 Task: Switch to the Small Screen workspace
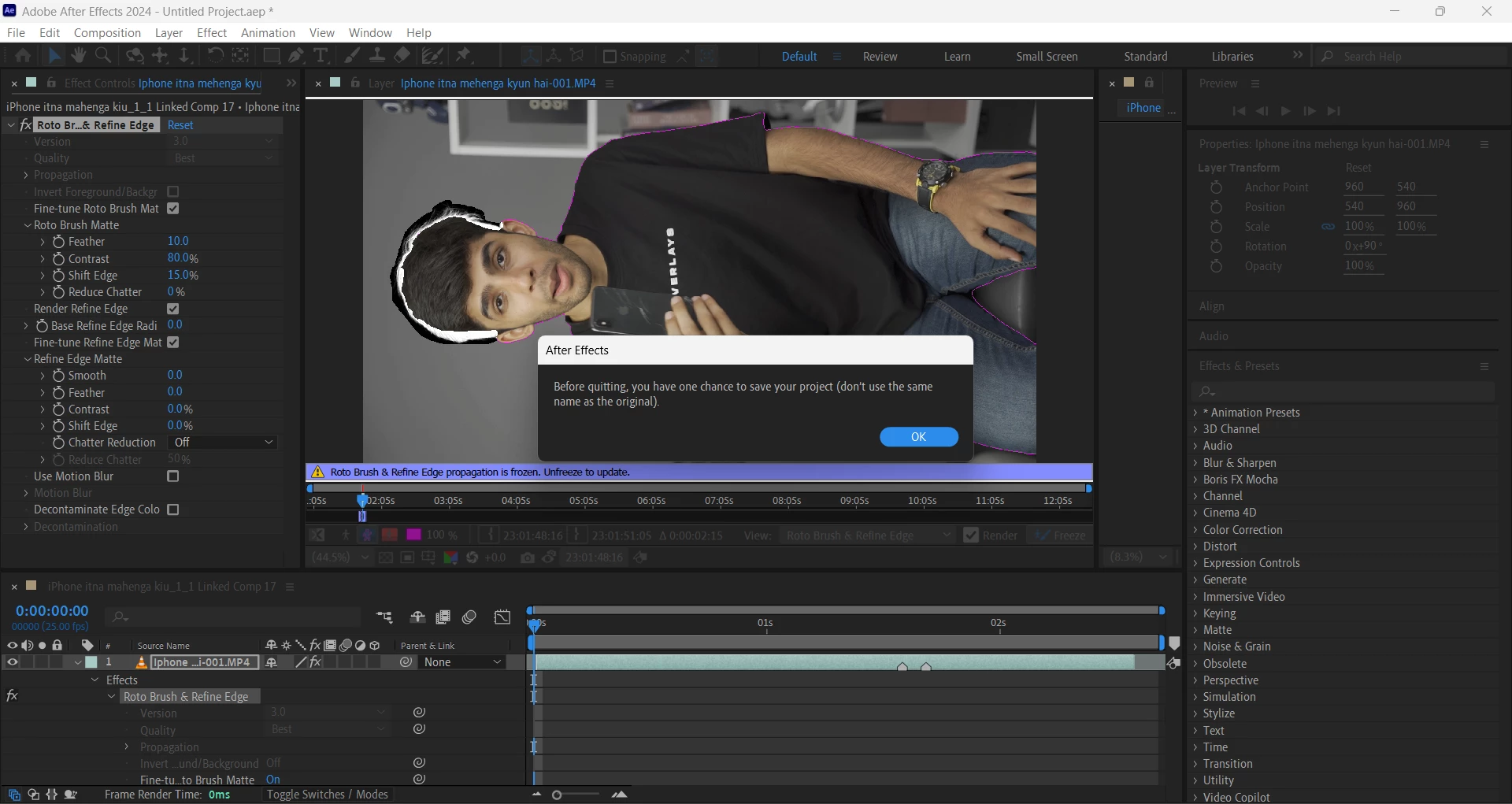tap(1047, 57)
